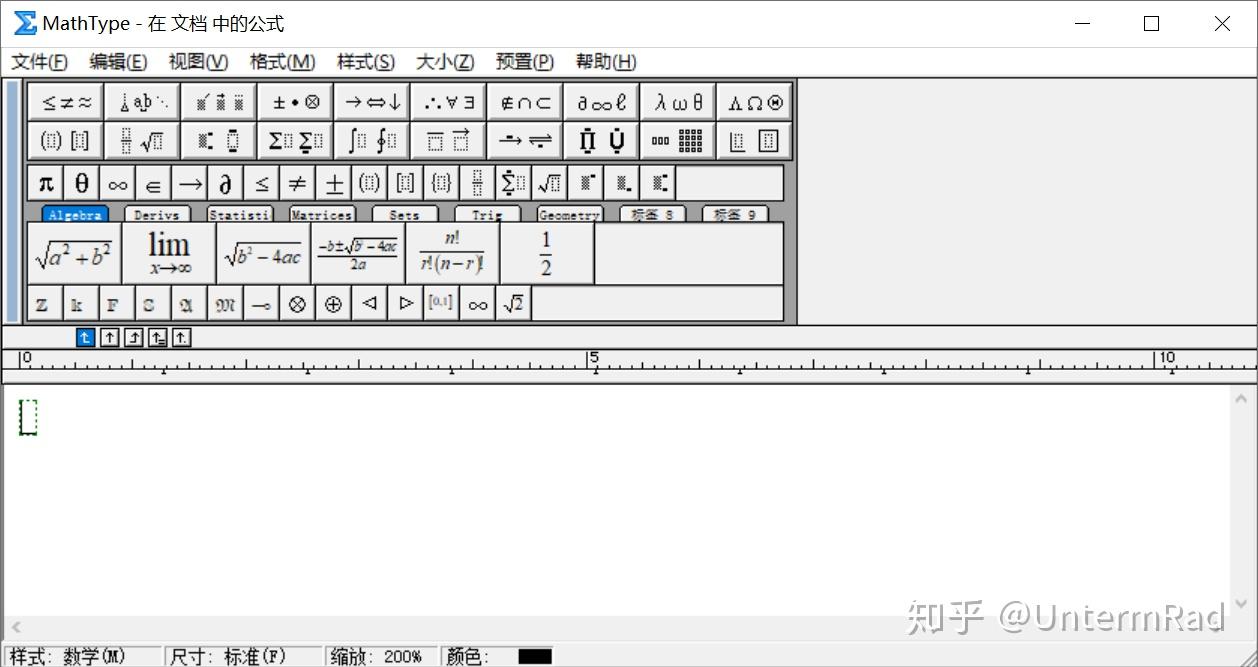Open arrow symbols palette (→⇔↓)
The image size is (1258, 667).
coord(372,102)
